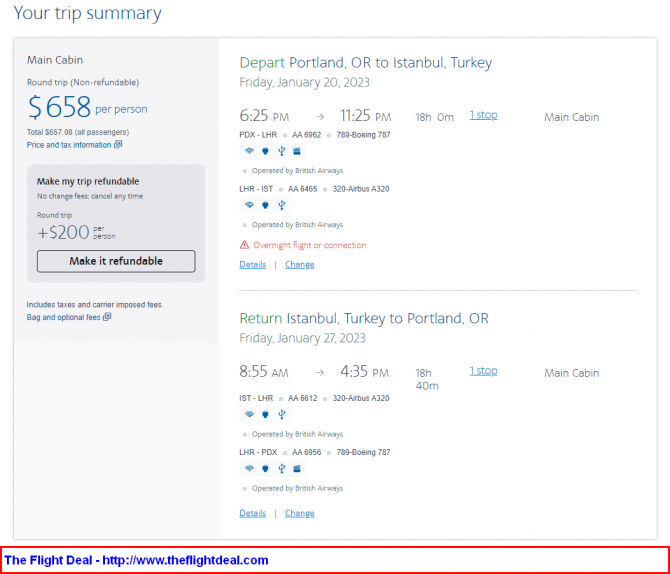View Details of the departing flight
This screenshot has width=670, height=574.
(x=253, y=265)
